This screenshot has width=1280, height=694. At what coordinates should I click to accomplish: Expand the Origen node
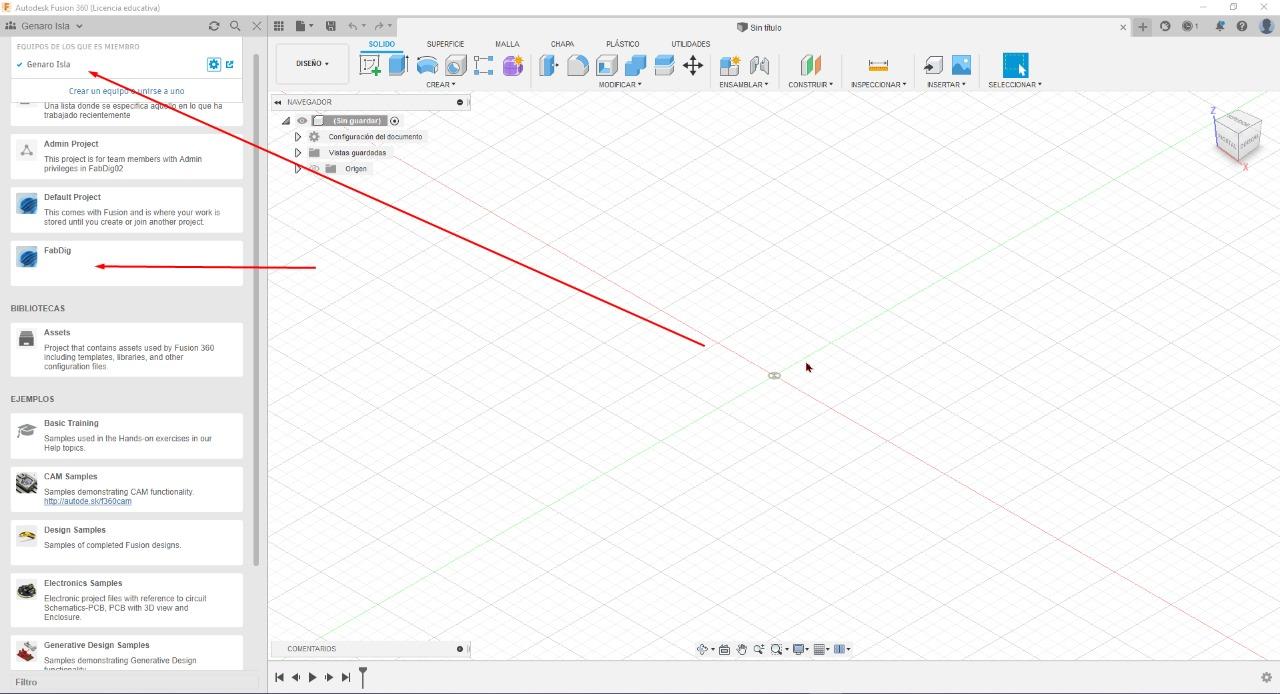(x=298, y=169)
